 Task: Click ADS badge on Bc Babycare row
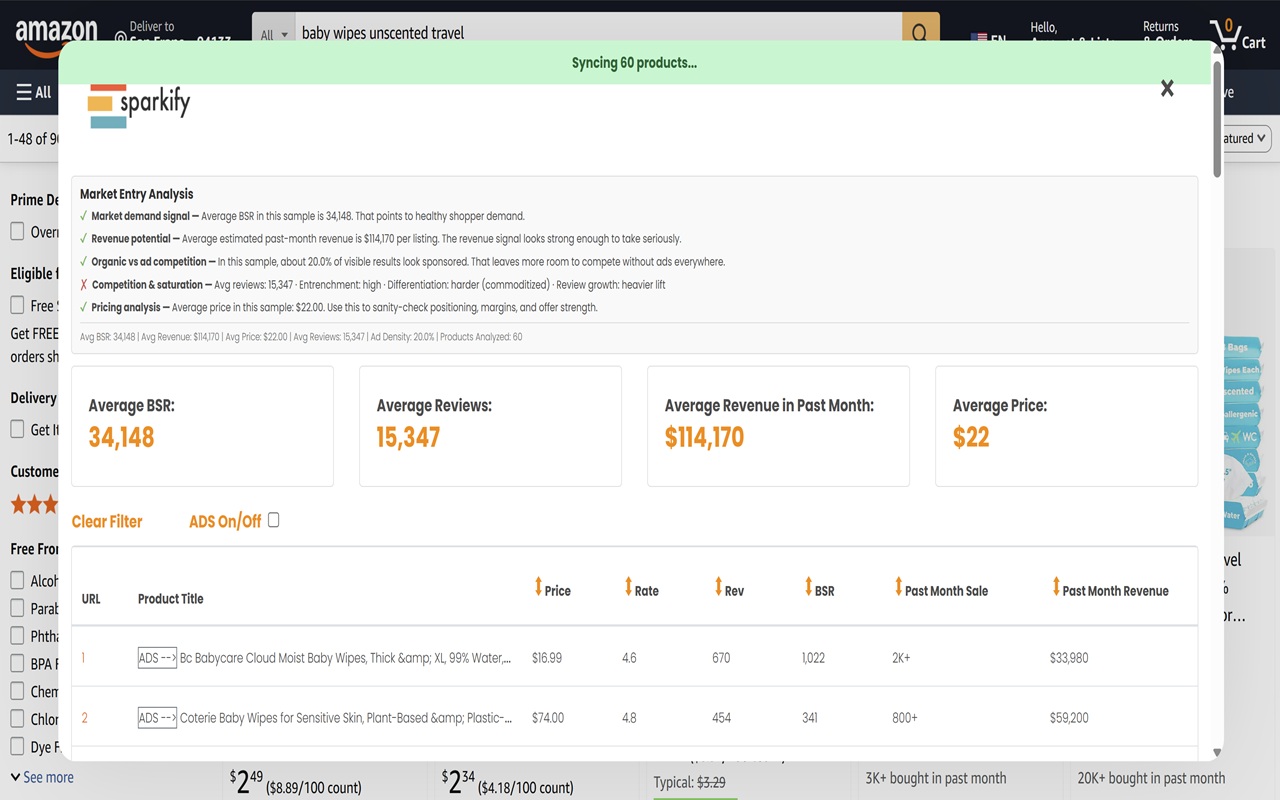coord(157,658)
